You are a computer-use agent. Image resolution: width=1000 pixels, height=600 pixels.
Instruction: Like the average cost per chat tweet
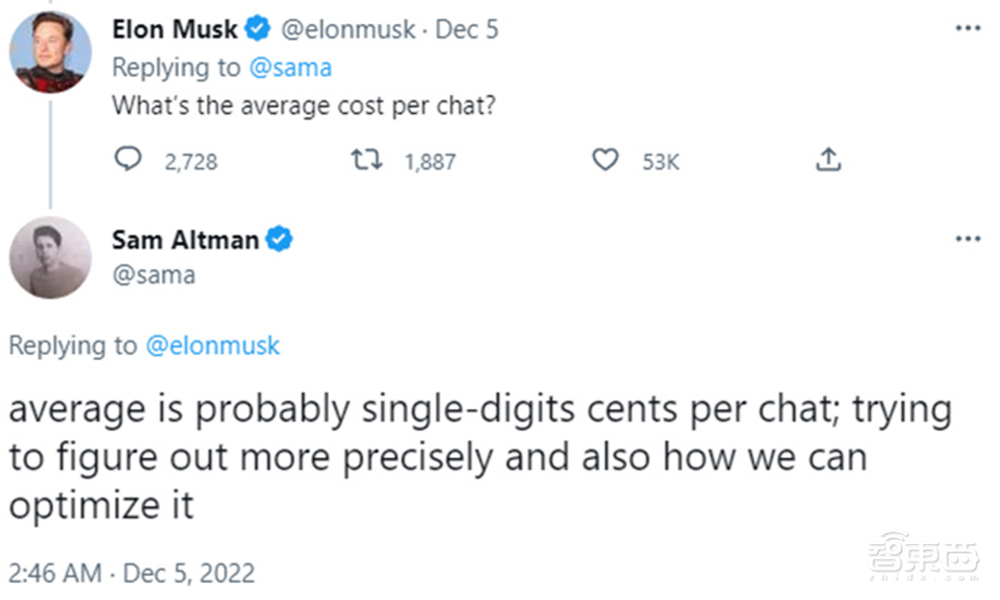605,160
